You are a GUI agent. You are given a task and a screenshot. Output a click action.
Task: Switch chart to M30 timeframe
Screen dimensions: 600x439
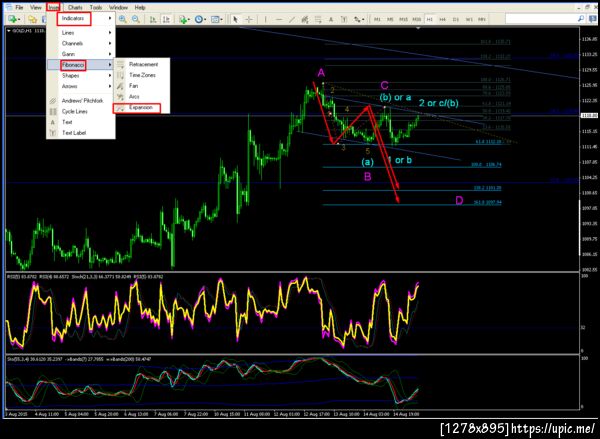coord(417,19)
